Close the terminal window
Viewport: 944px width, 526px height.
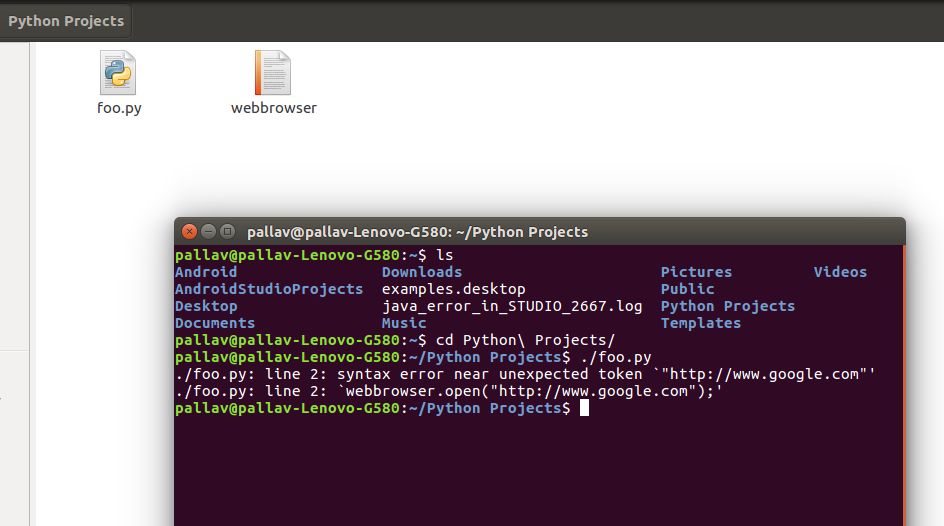pyautogui.click(x=189, y=231)
